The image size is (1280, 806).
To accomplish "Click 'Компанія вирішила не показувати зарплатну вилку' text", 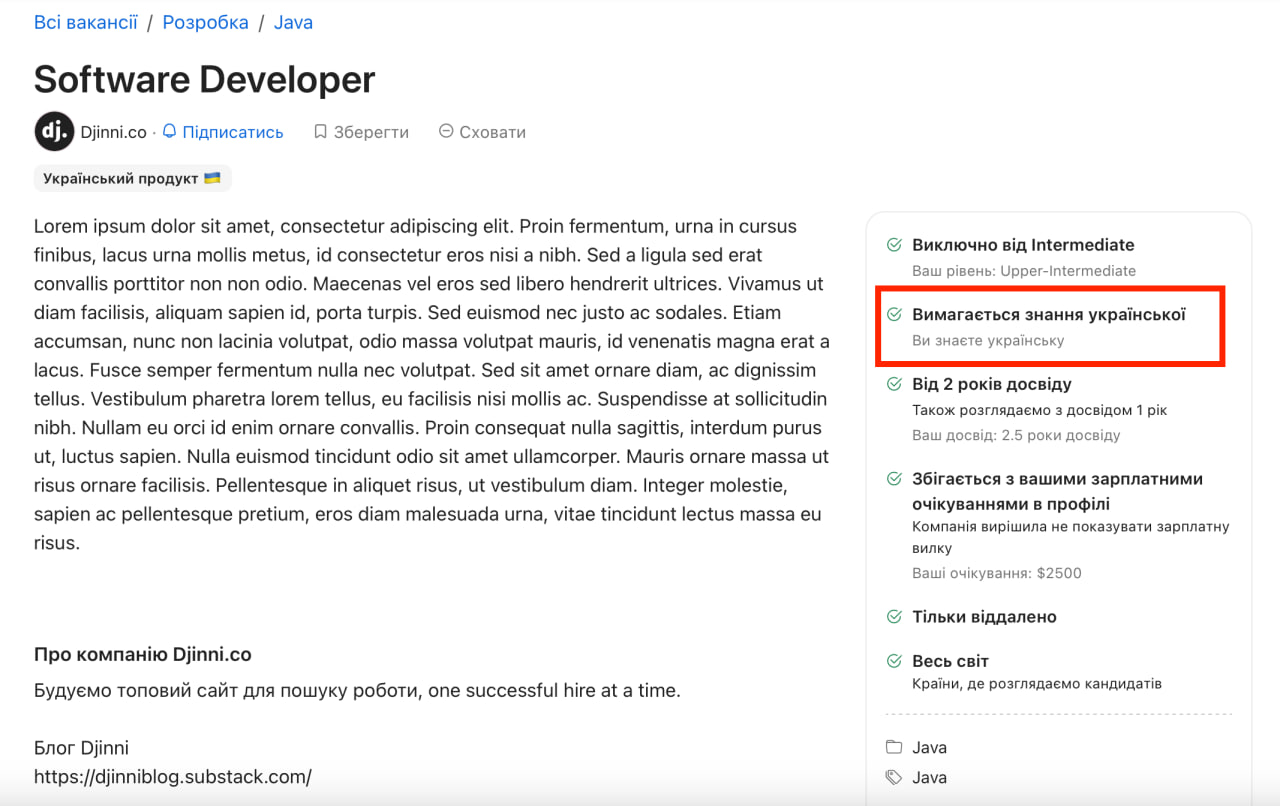I will pos(1071,537).
